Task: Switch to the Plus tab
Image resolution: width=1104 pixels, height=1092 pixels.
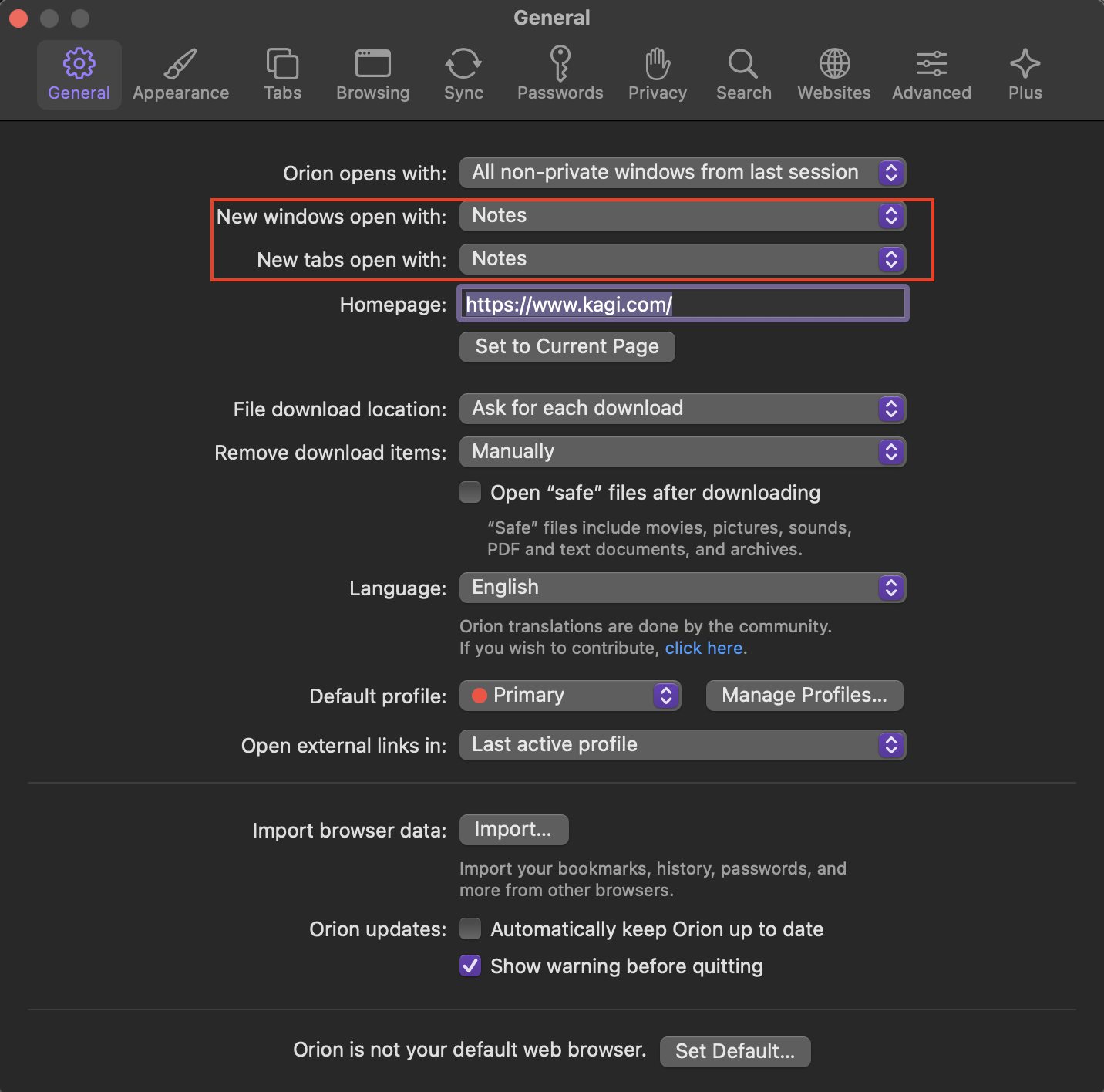Action: [x=1025, y=75]
